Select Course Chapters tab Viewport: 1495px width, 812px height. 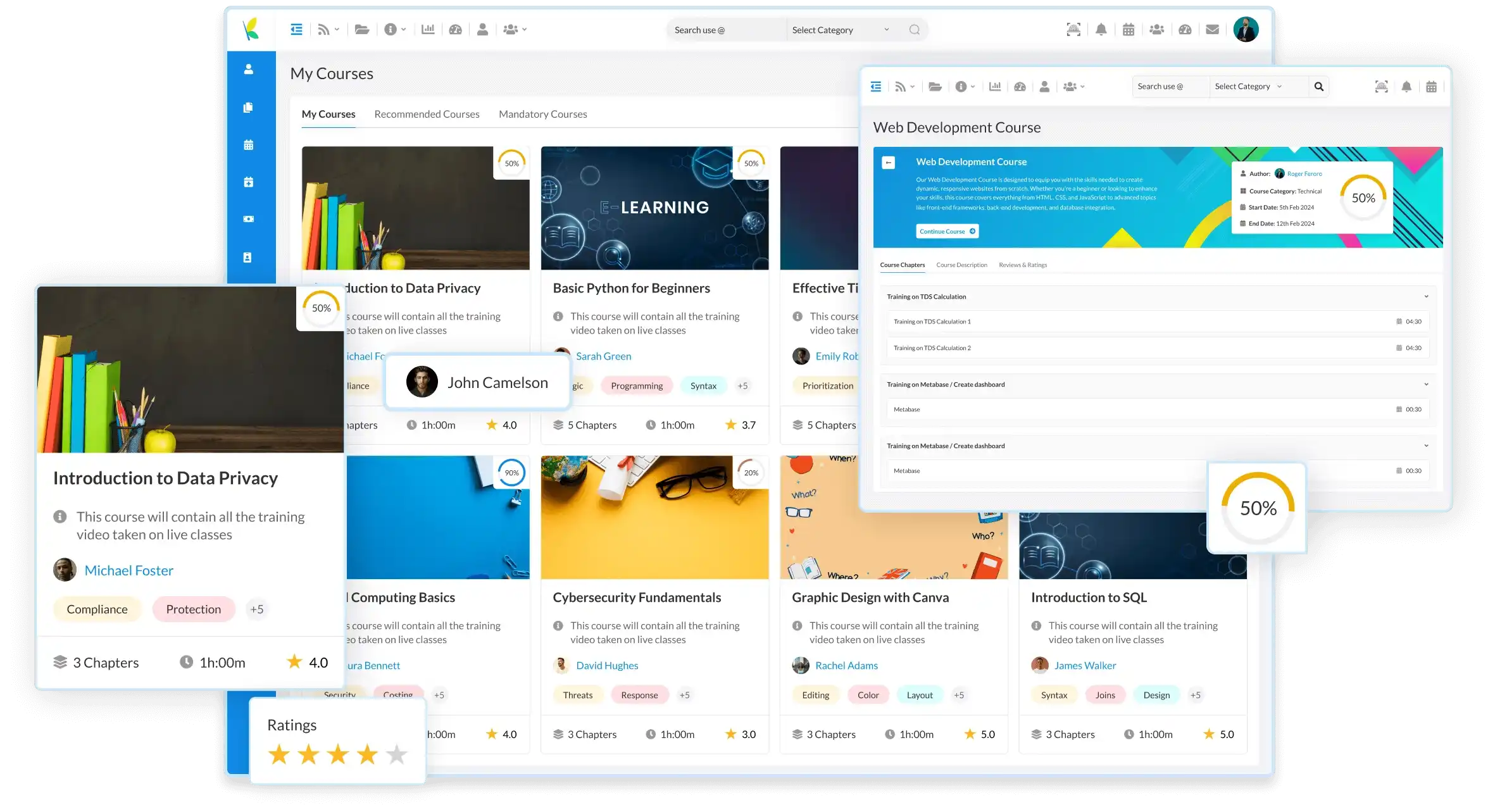(903, 265)
